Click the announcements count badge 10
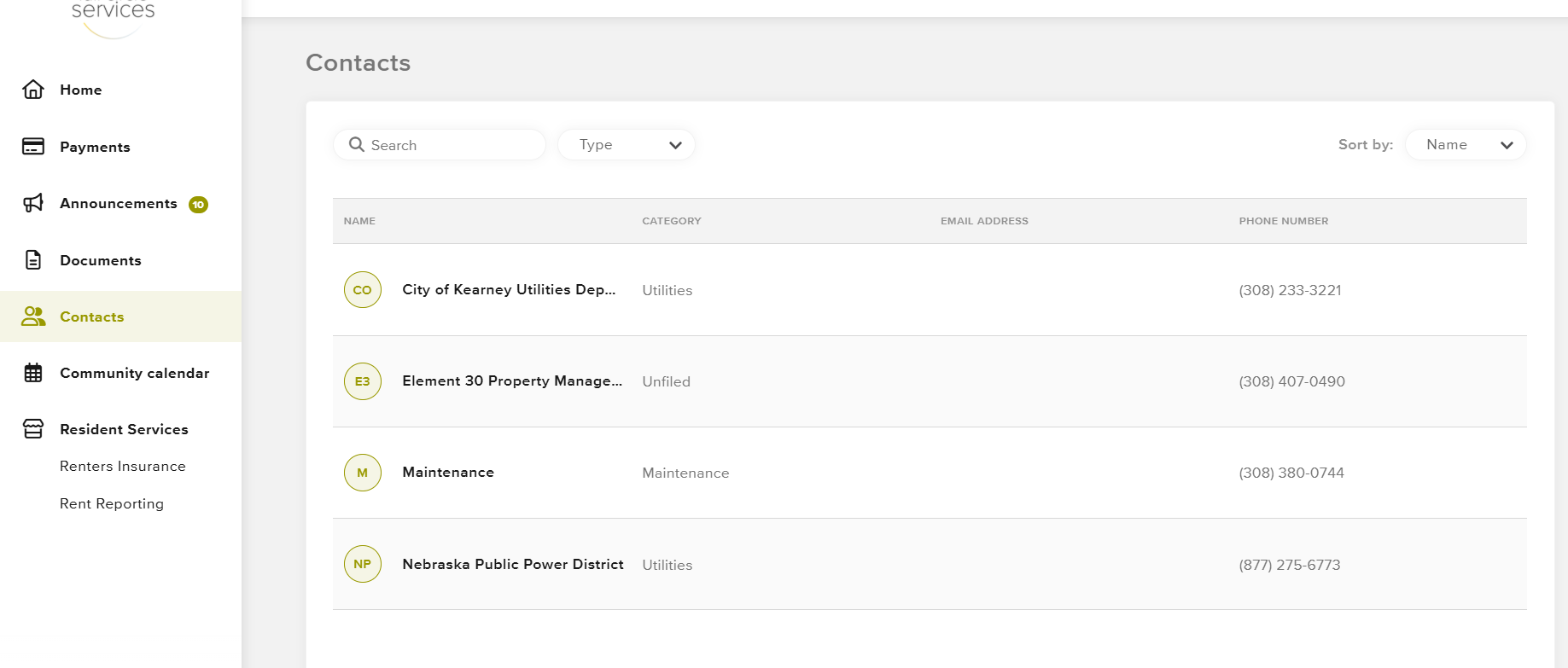This screenshot has width=1568, height=668. click(198, 205)
